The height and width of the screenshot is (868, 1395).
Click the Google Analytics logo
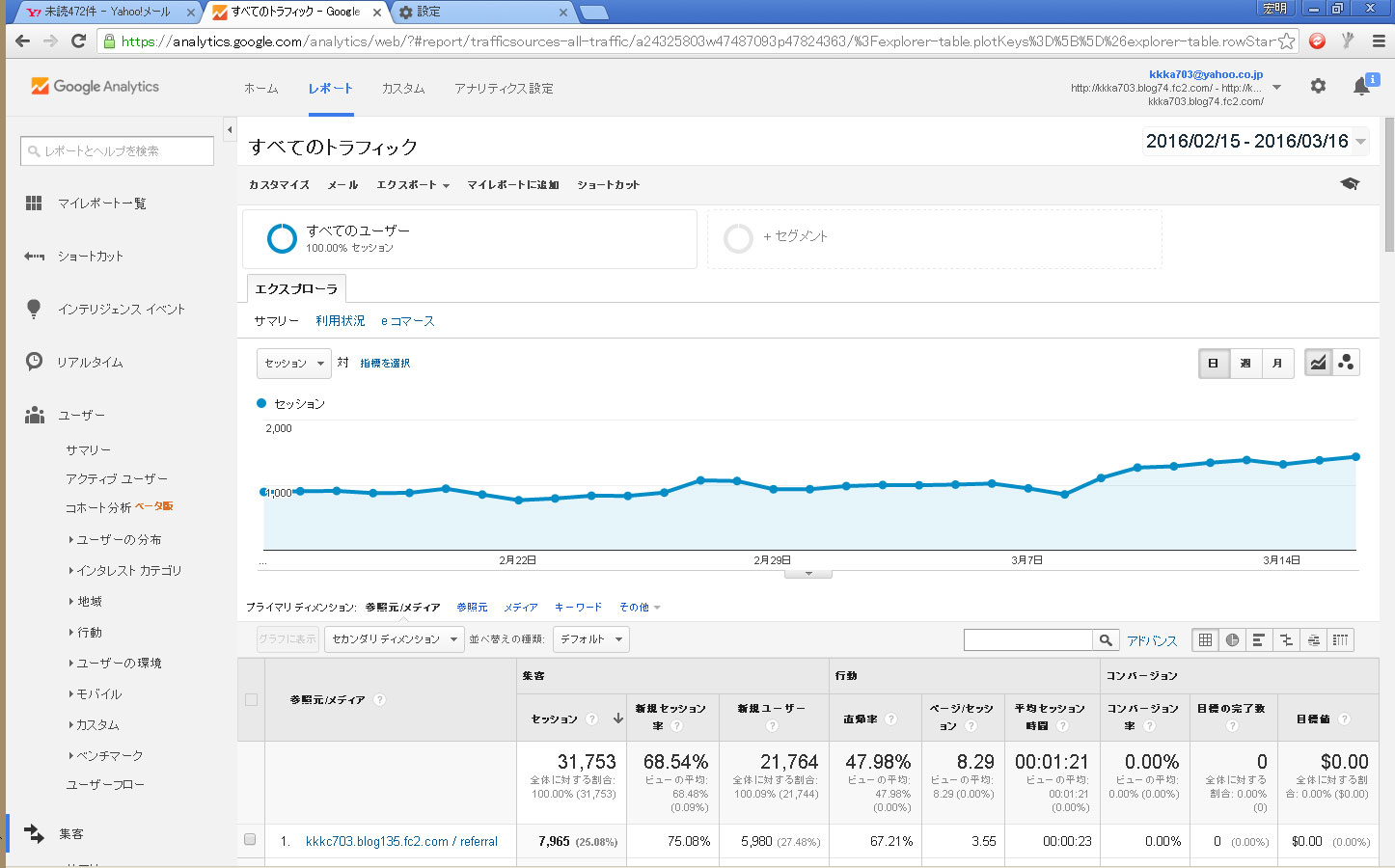coord(95,87)
